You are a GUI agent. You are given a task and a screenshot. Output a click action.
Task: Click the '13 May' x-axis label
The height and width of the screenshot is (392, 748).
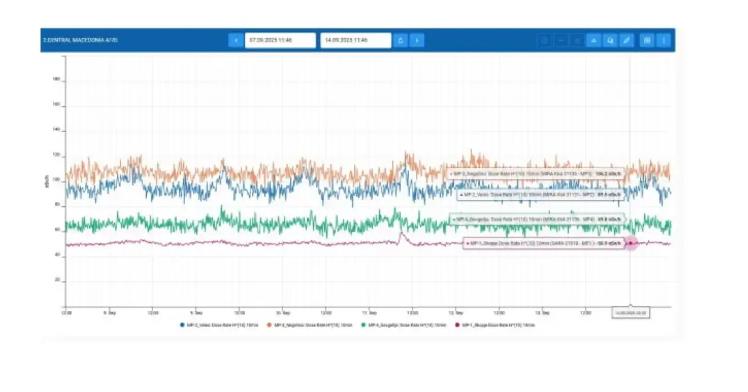tap(542, 313)
